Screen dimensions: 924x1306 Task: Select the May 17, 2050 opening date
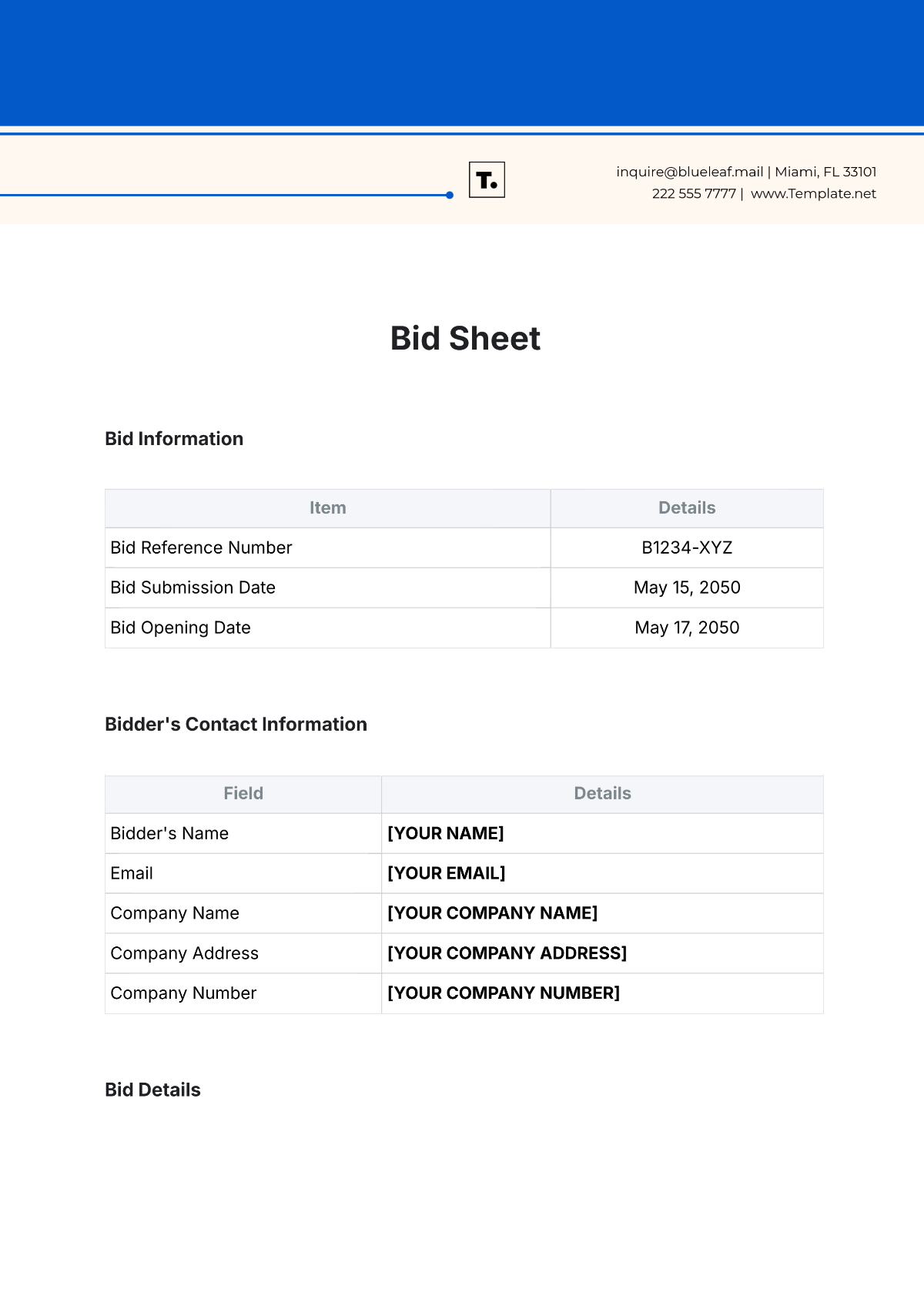(687, 628)
